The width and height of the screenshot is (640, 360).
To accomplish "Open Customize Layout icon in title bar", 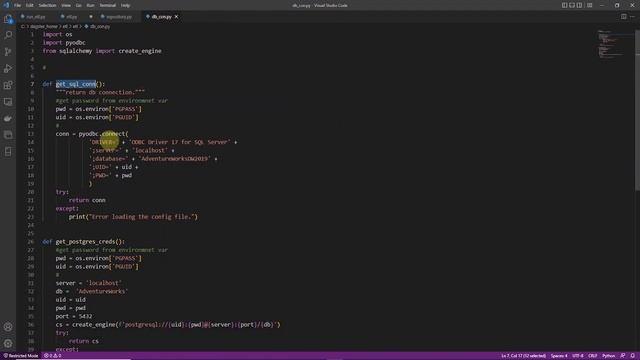I will (590, 5).
